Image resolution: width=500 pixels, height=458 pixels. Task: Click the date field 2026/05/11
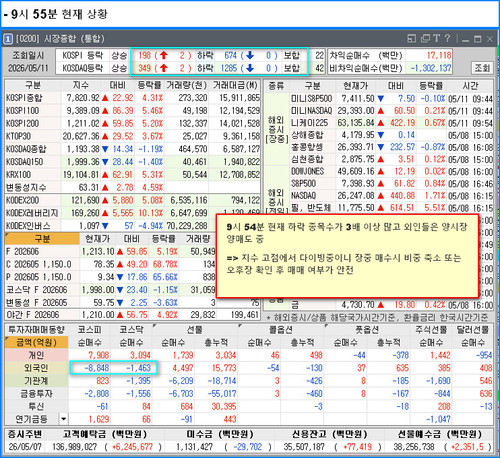[28, 68]
